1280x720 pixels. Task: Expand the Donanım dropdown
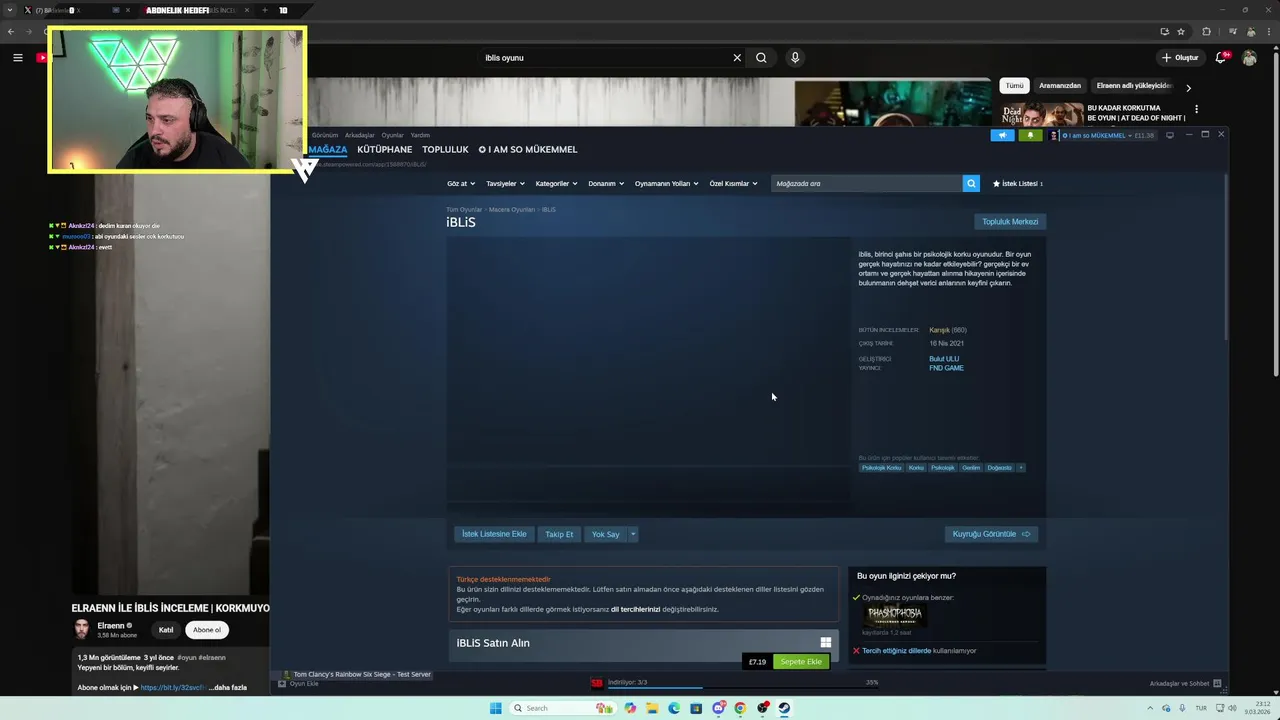pyautogui.click(x=606, y=184)
